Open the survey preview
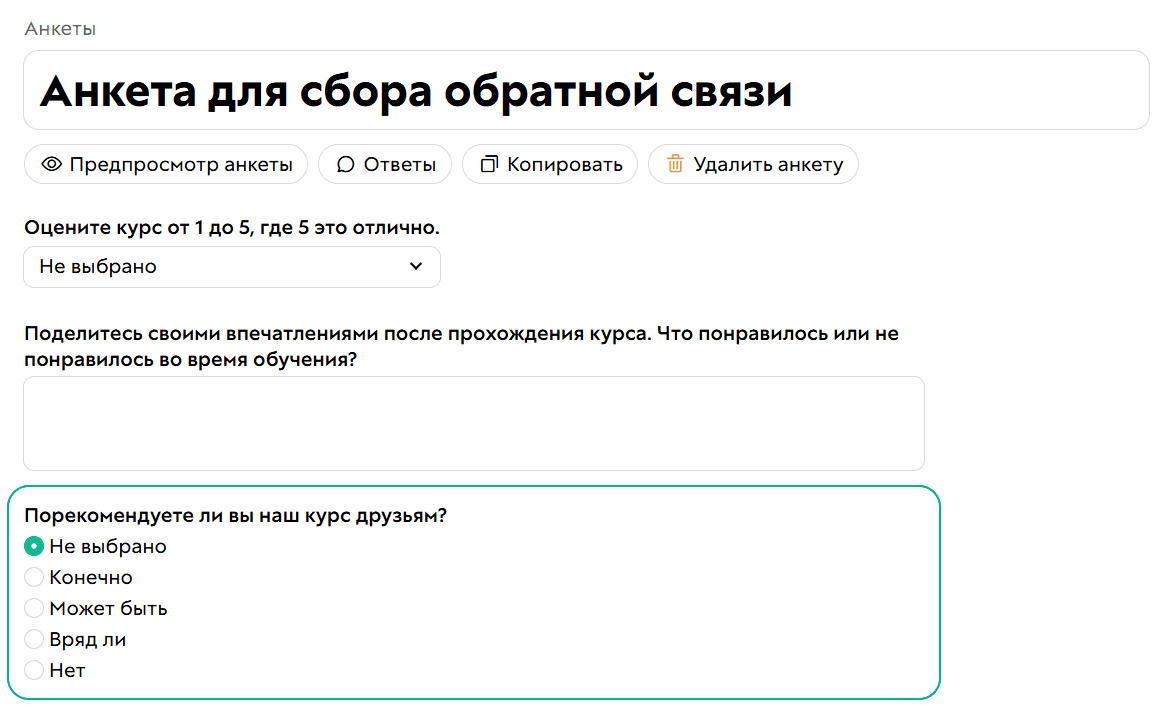The image size is (1174, 728). tap(165, 164)
